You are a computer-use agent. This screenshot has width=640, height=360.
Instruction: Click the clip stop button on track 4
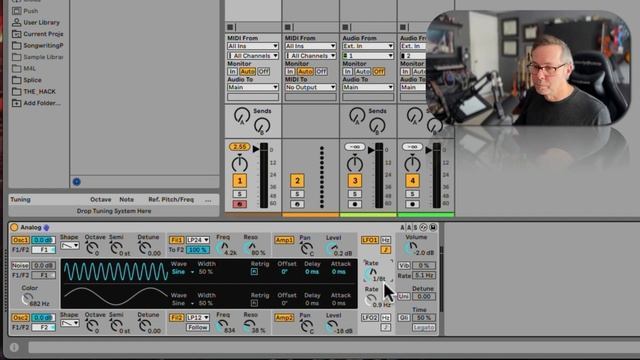click(403, 27)
